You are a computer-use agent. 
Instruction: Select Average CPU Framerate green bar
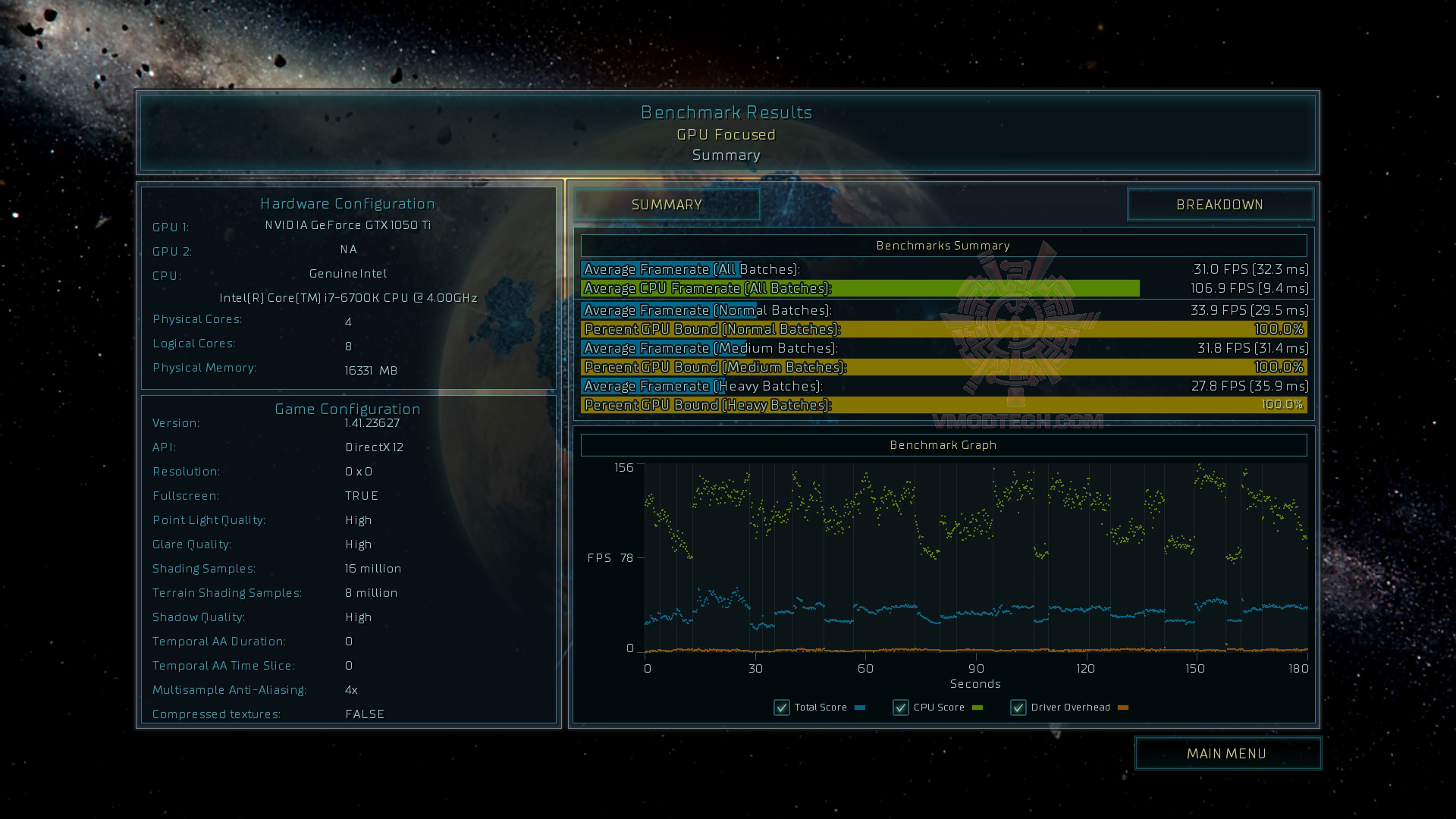(x=859, y=288)
